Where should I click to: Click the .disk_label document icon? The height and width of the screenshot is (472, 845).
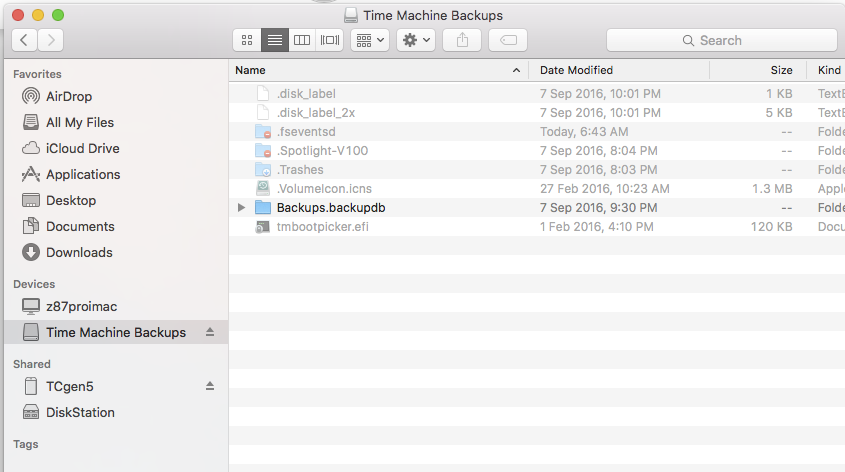click(263, 94)
